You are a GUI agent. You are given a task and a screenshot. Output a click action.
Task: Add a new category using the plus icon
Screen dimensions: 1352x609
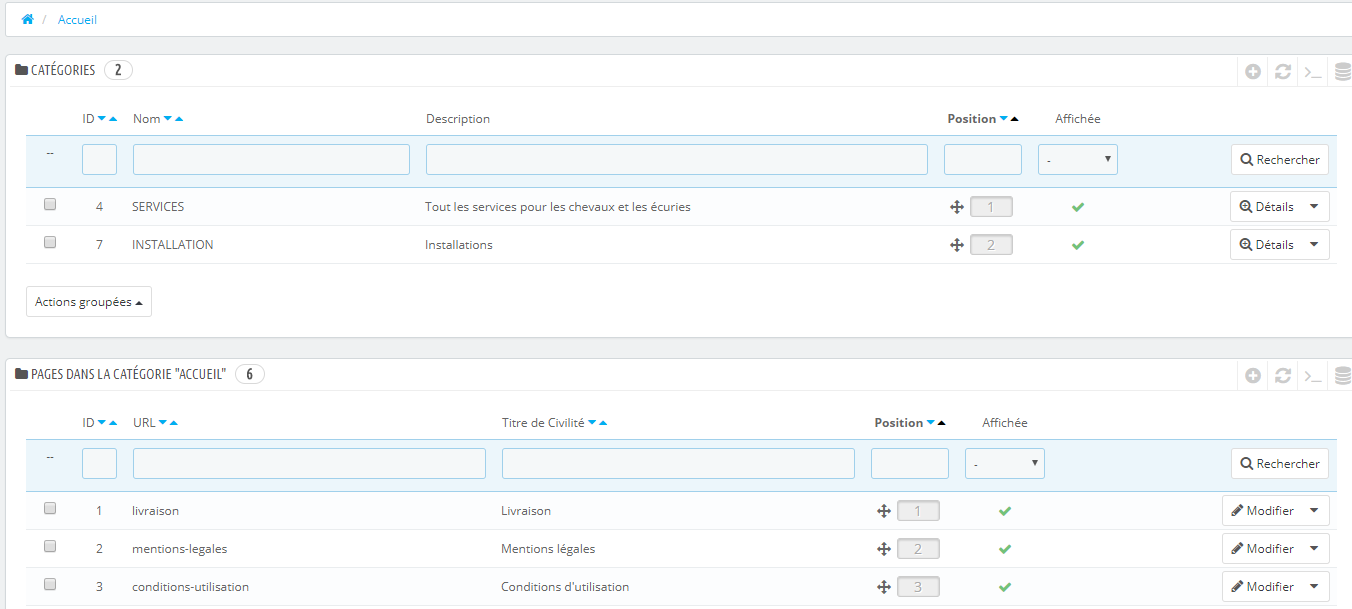click(1253, 71)
